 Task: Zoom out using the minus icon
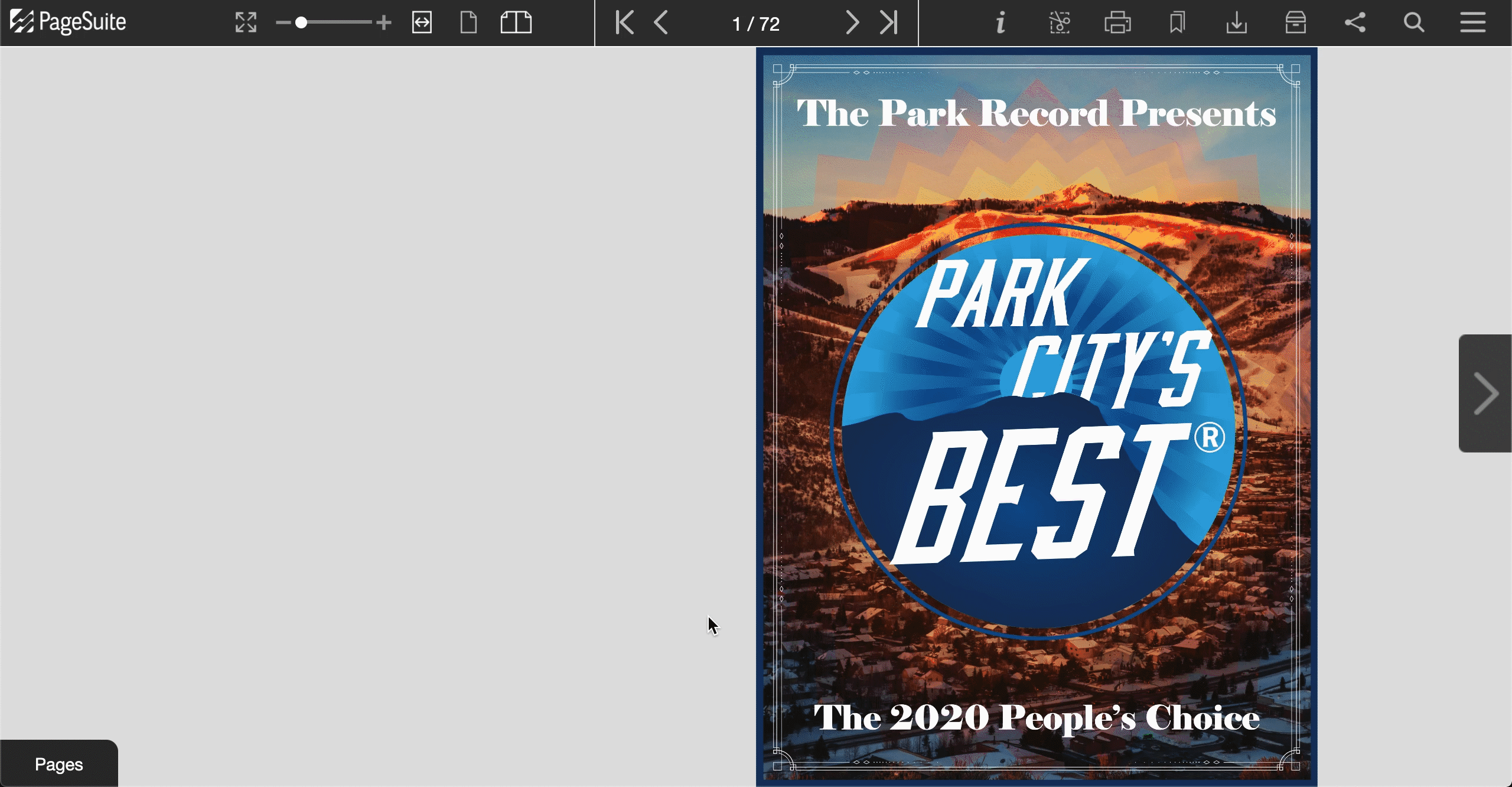[x=283, y=23]
